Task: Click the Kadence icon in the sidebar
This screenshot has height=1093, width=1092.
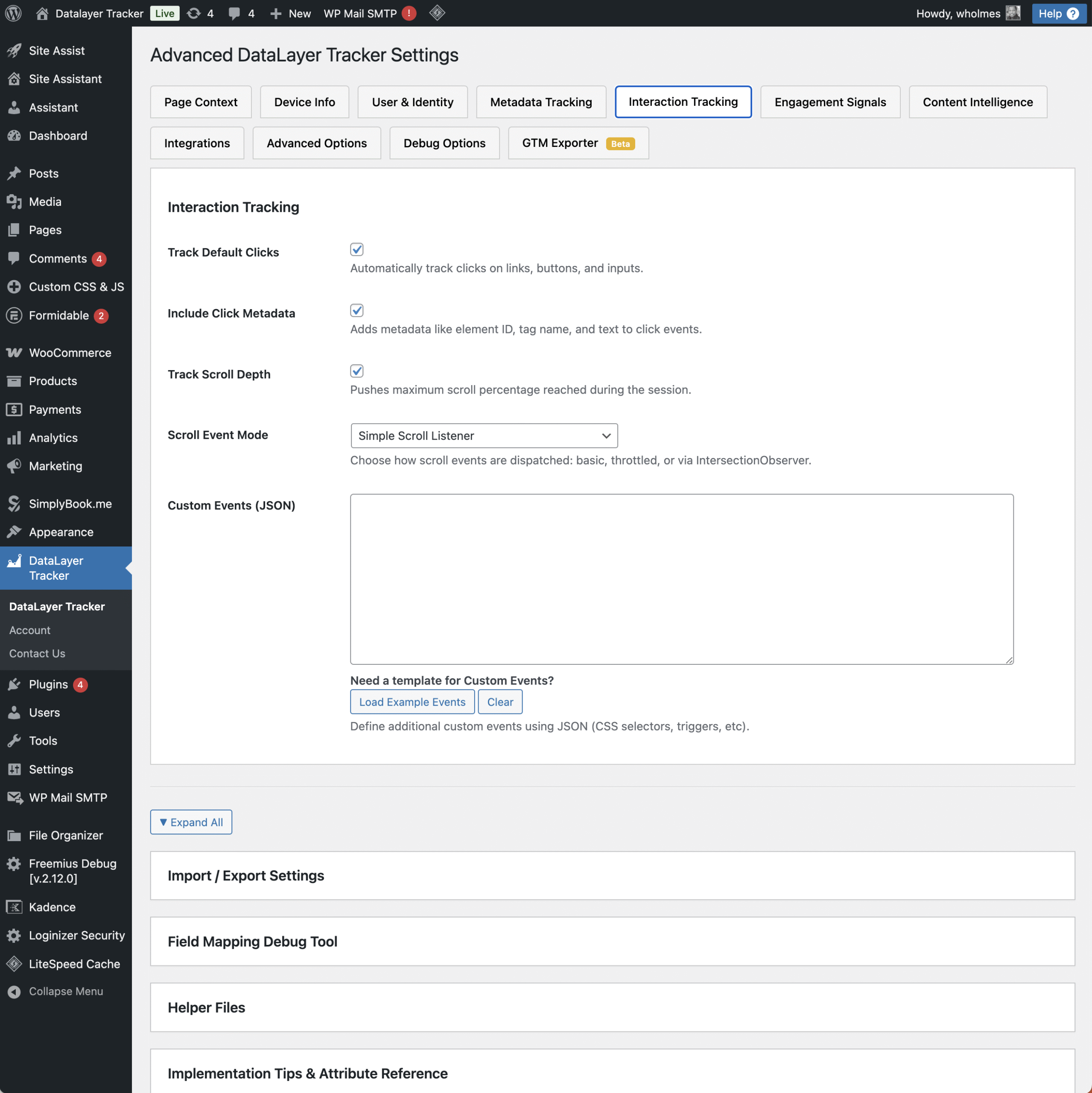Action: coord(14,907)
